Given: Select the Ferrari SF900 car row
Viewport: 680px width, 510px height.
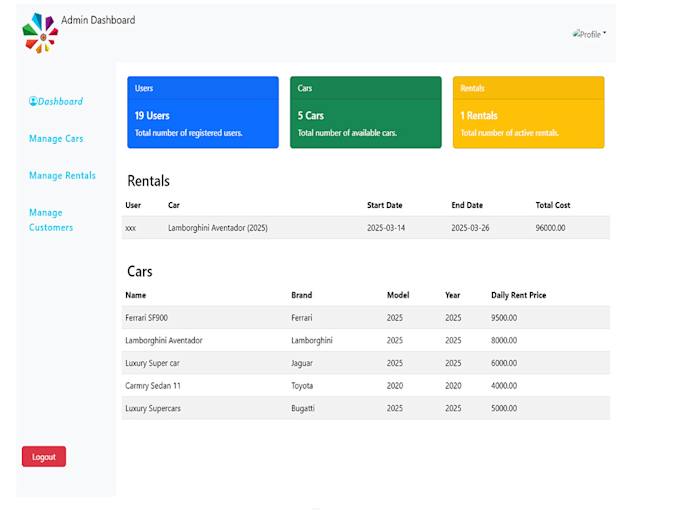Looking at the screenshot, I should tap(366, 318).
